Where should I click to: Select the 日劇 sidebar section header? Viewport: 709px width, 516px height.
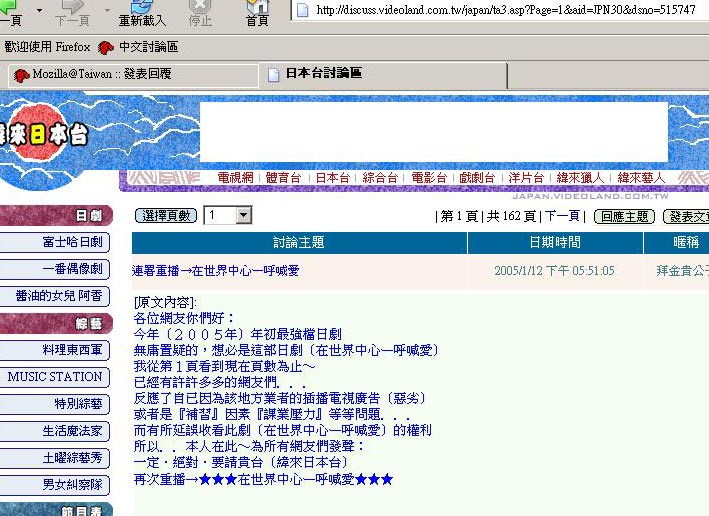(x=55, y=216)
